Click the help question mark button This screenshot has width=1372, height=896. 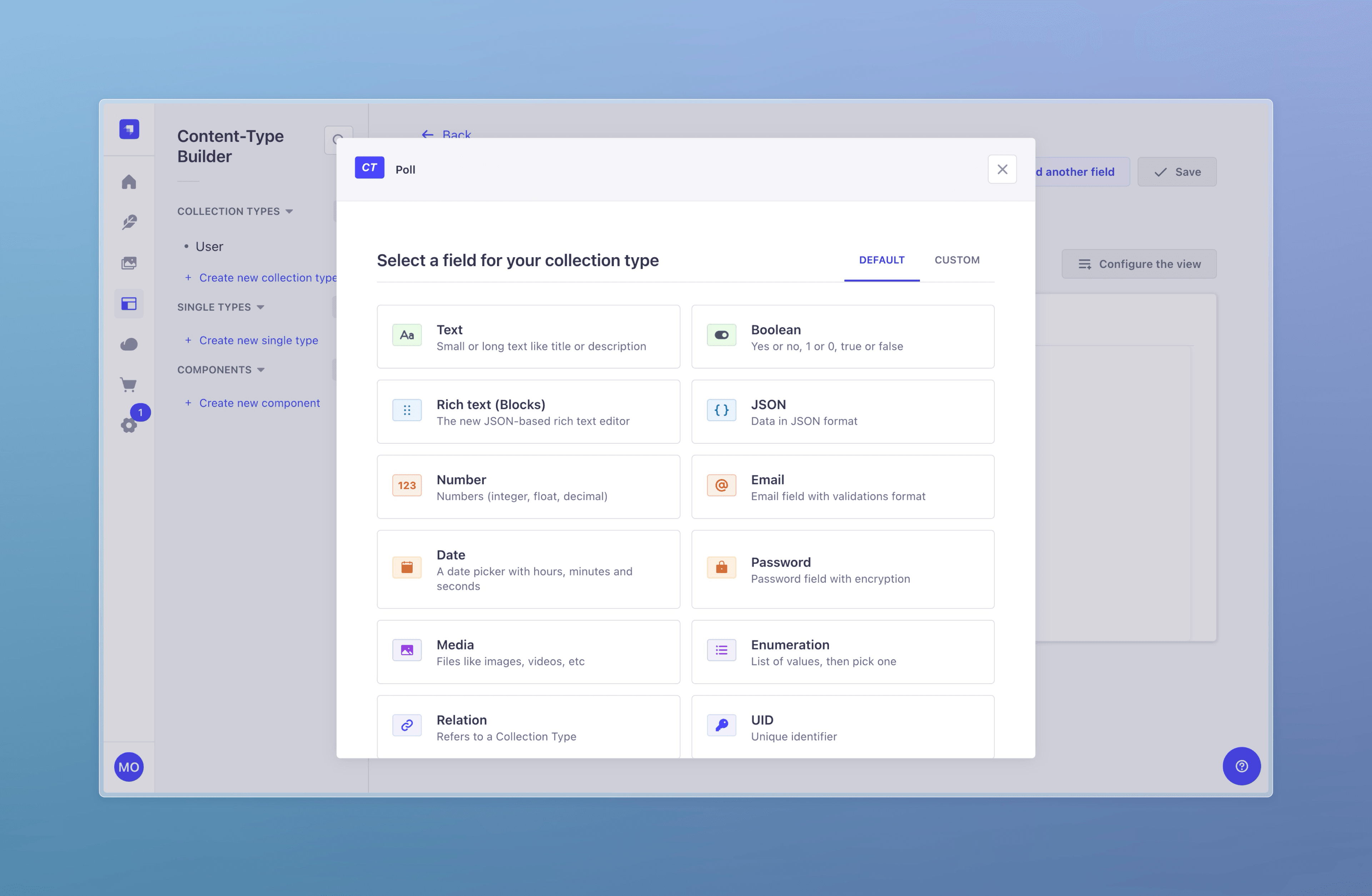[1241, 766]
